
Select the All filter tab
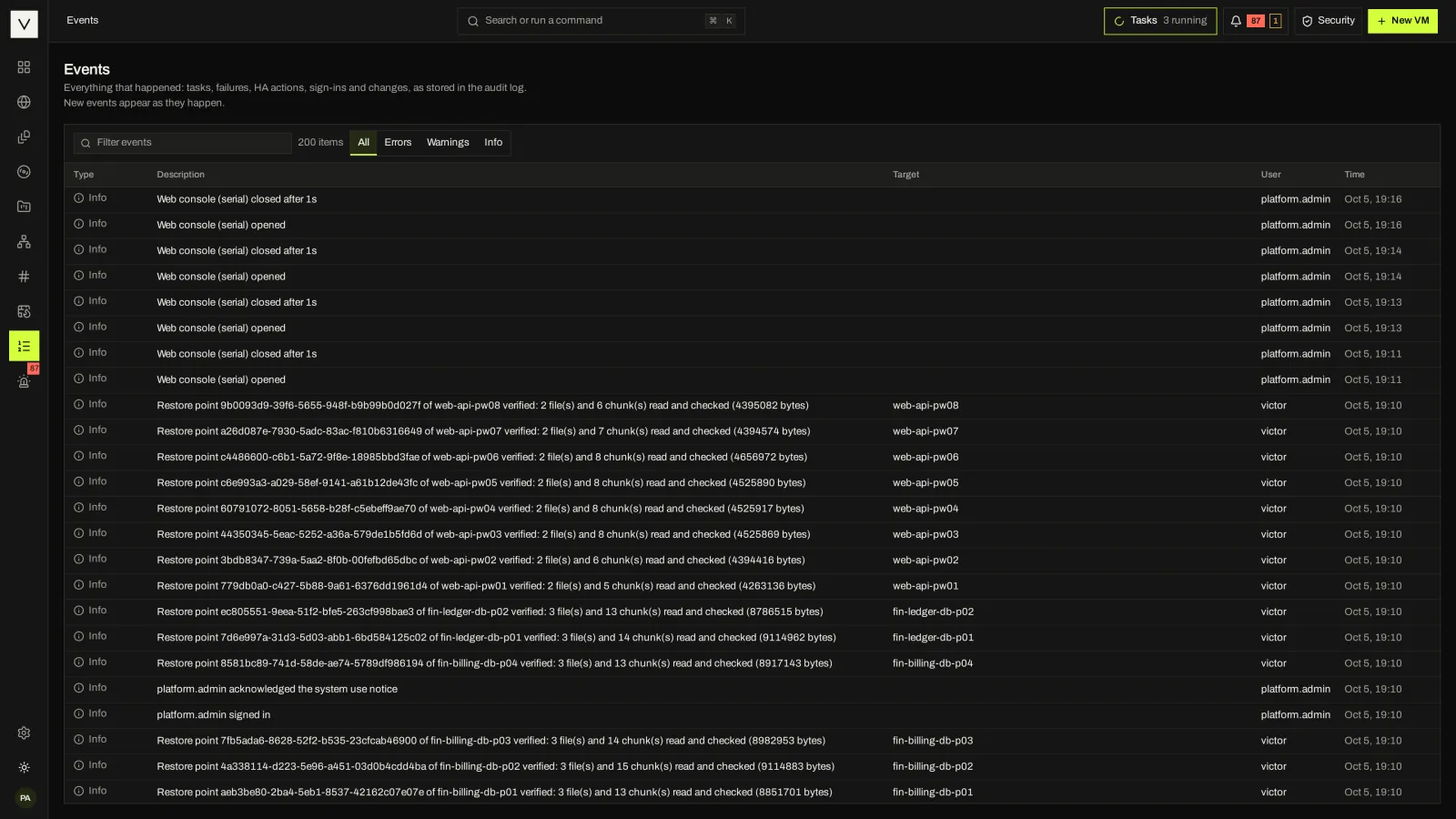point(363,143)
